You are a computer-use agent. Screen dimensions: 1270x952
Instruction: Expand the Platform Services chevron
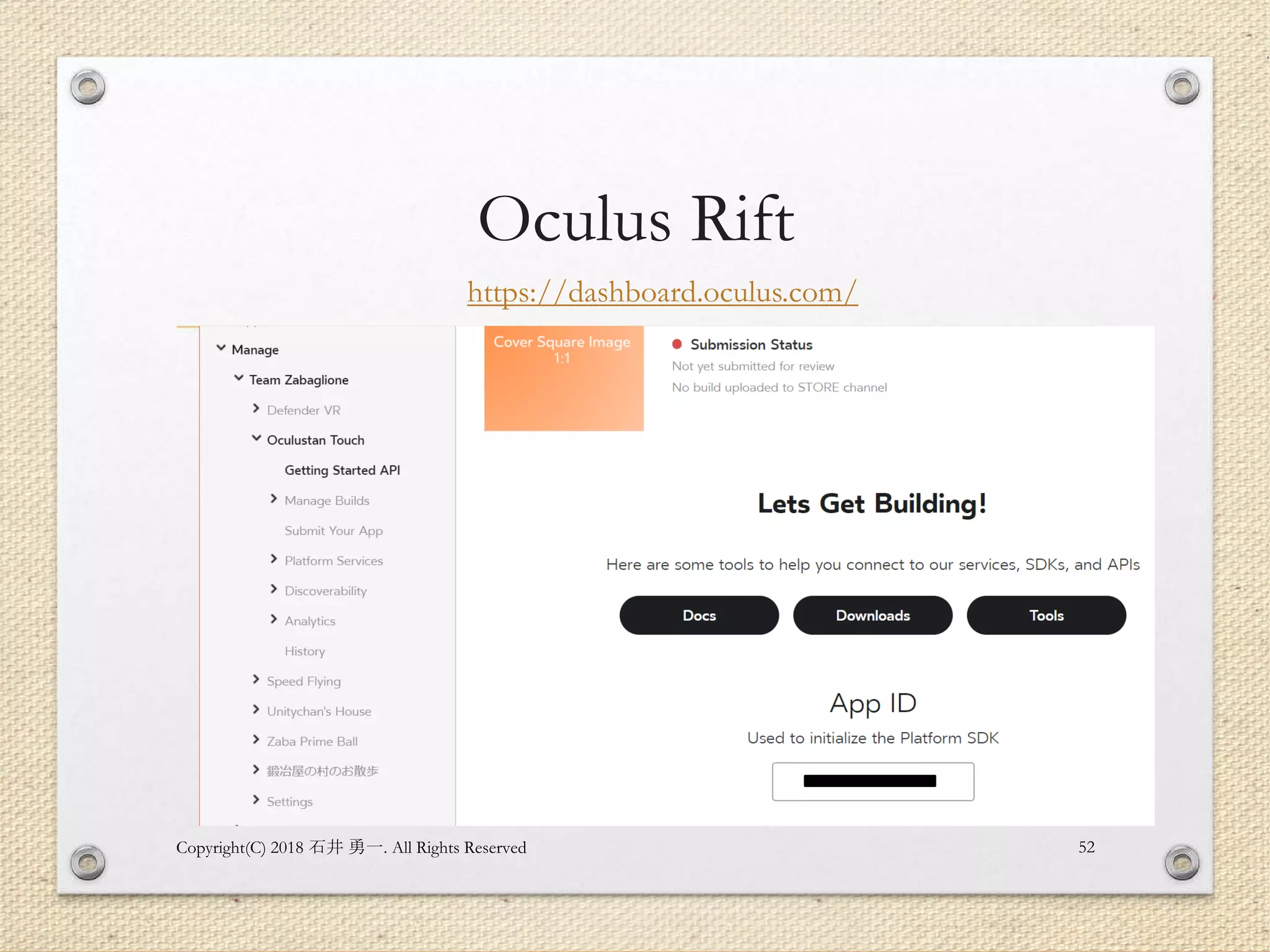tap(274, 559)
